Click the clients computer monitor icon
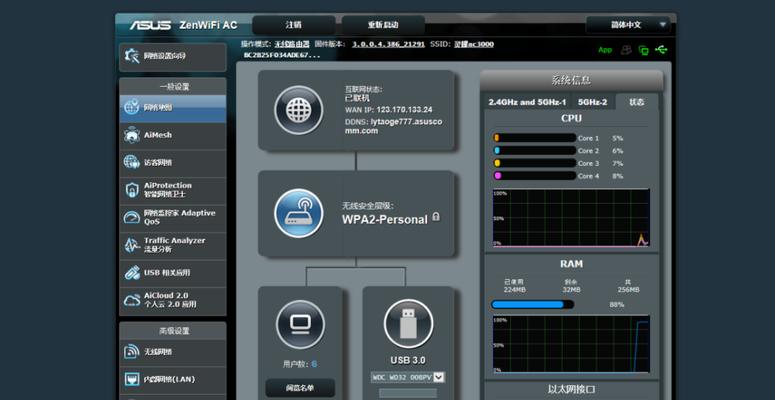Screen dimensions: 775x400 [300, 325]
